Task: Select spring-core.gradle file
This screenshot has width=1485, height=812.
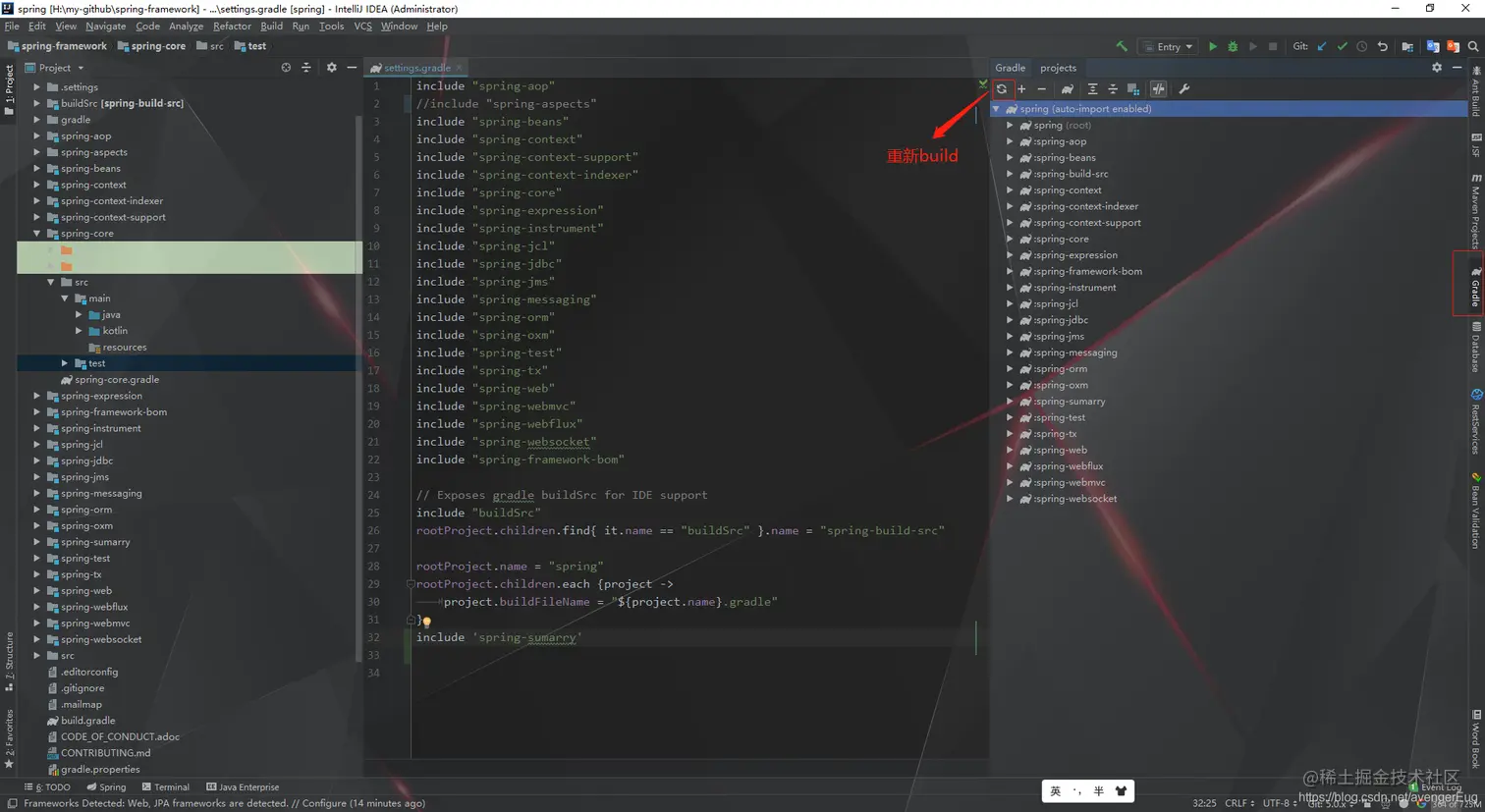Action: (x=110, y=380)
